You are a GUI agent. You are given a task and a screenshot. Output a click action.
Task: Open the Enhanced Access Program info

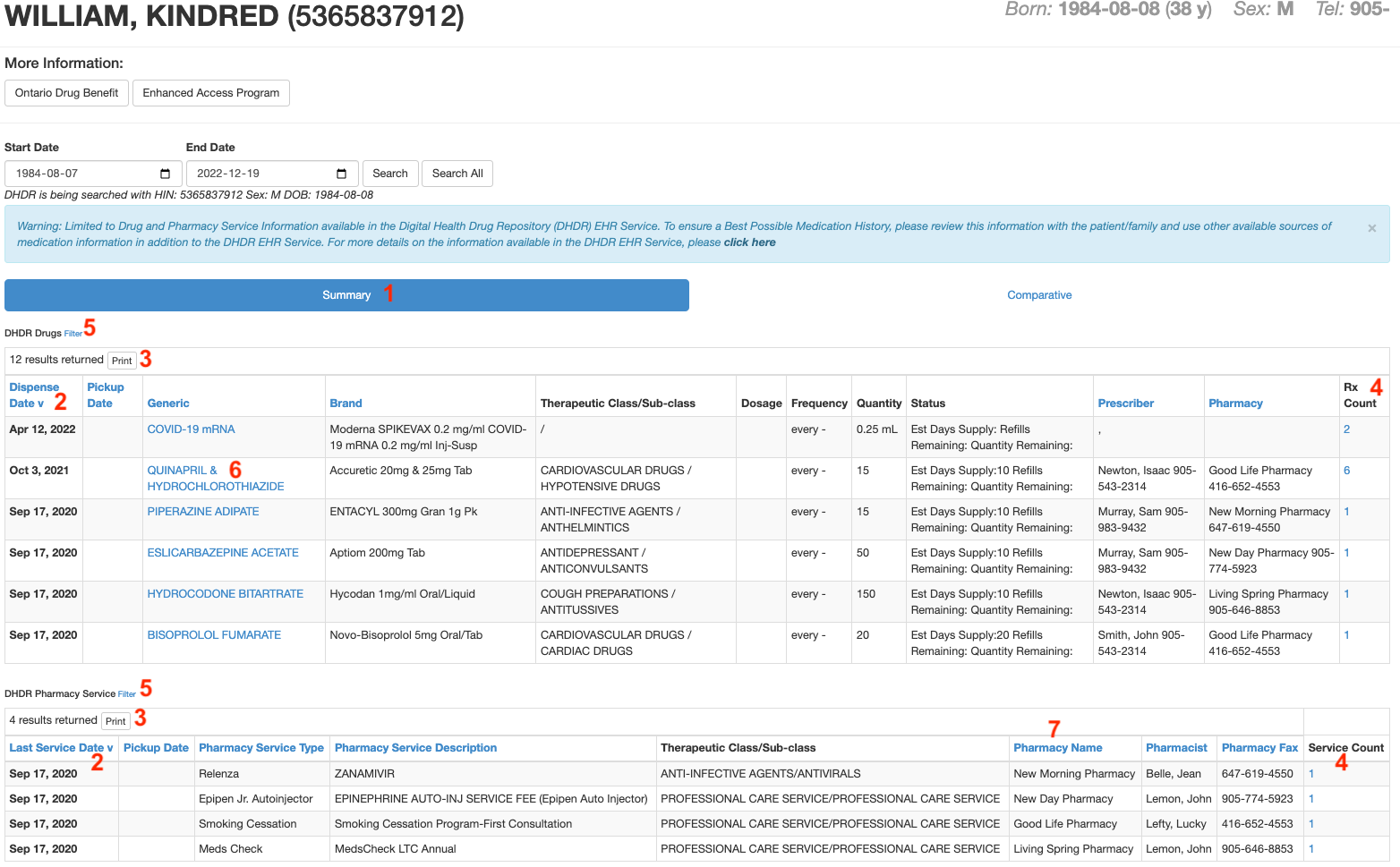coord(210,93)
